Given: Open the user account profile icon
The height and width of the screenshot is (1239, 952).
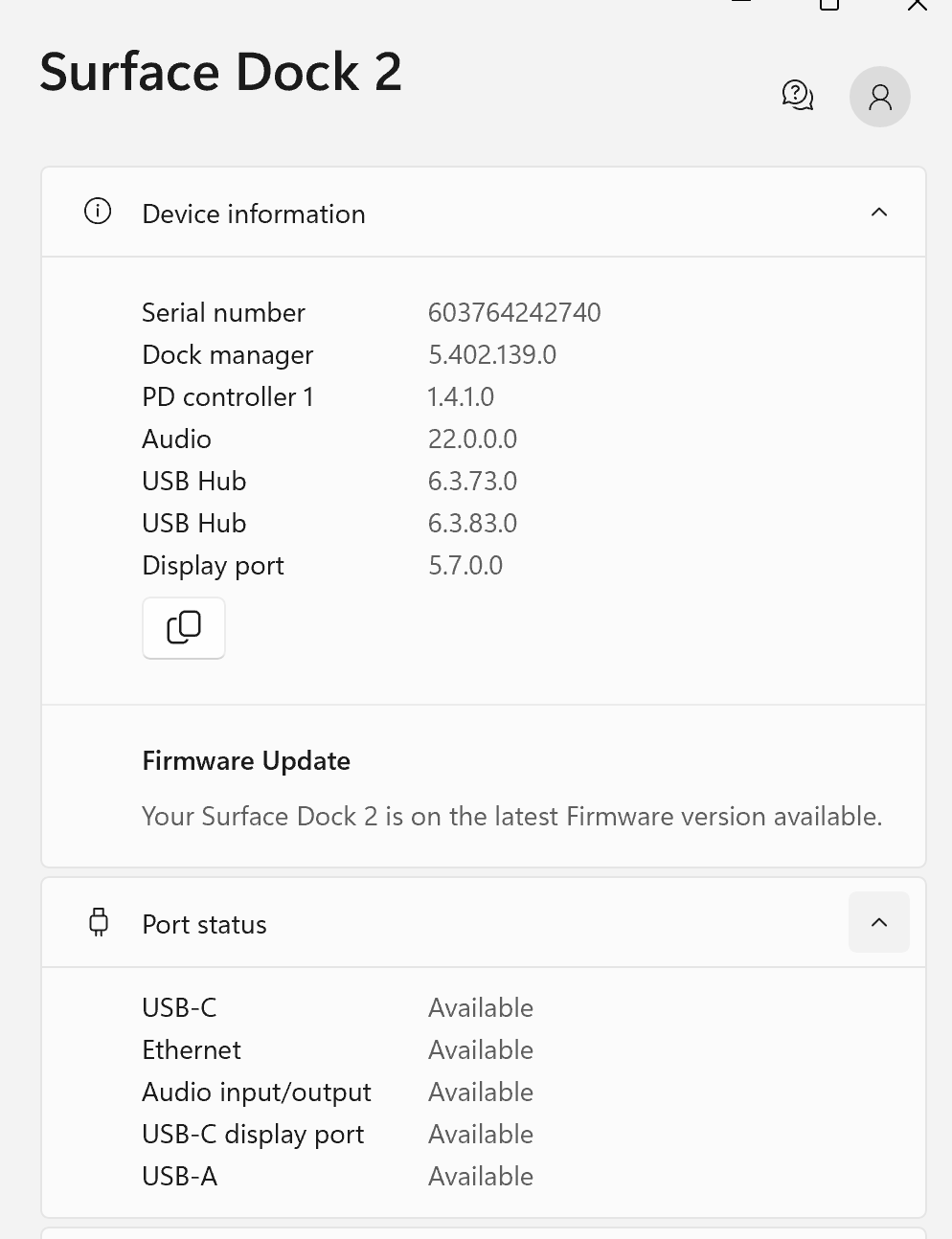Looking at the screenshot, I should pyautogui.click(x=879, y=97).
